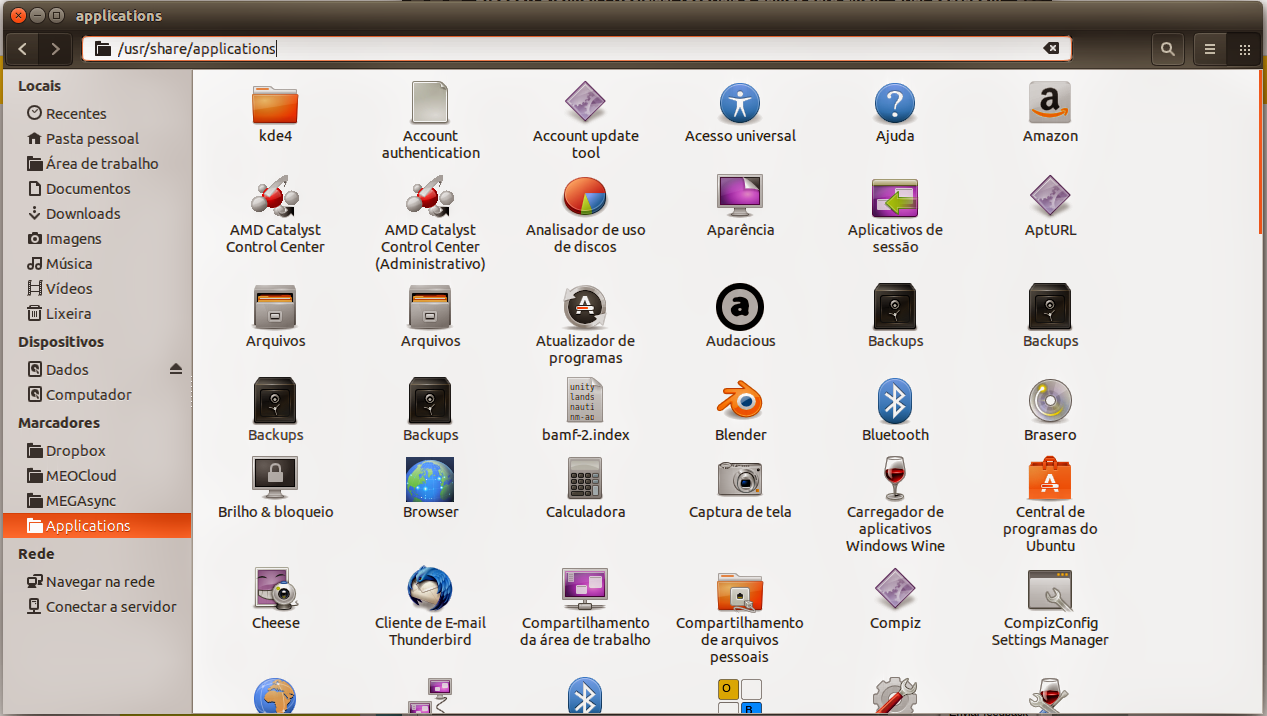The width and height of the screenshot is (1267, 716).
Task: Open Cliente de E-mail Thunderbird
Action: click(430, 589)
